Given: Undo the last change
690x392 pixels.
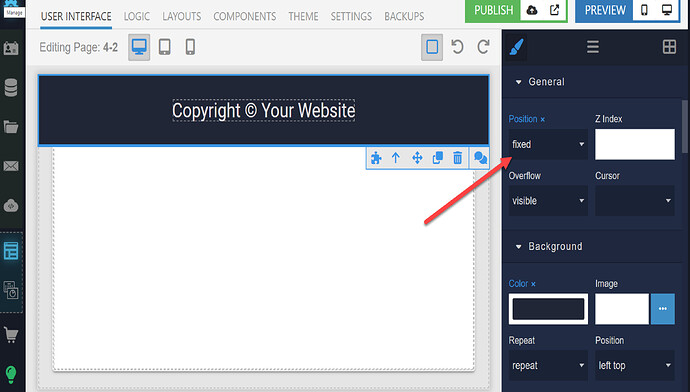Looking at the screenshot, I should tap(457, 47).
